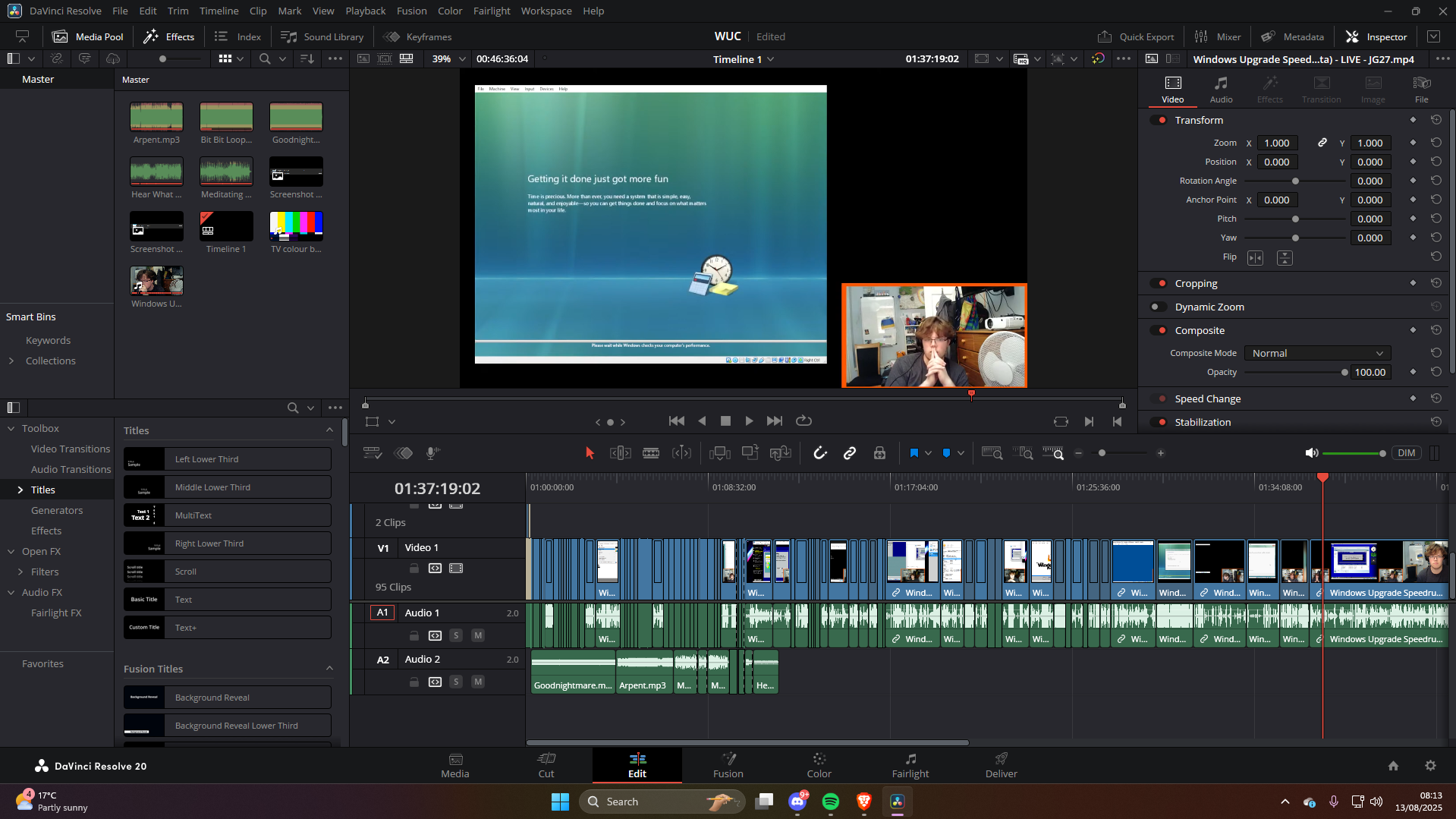Open Discord from the taskbar
This screenshot has height=819, width=1456.
797,802
